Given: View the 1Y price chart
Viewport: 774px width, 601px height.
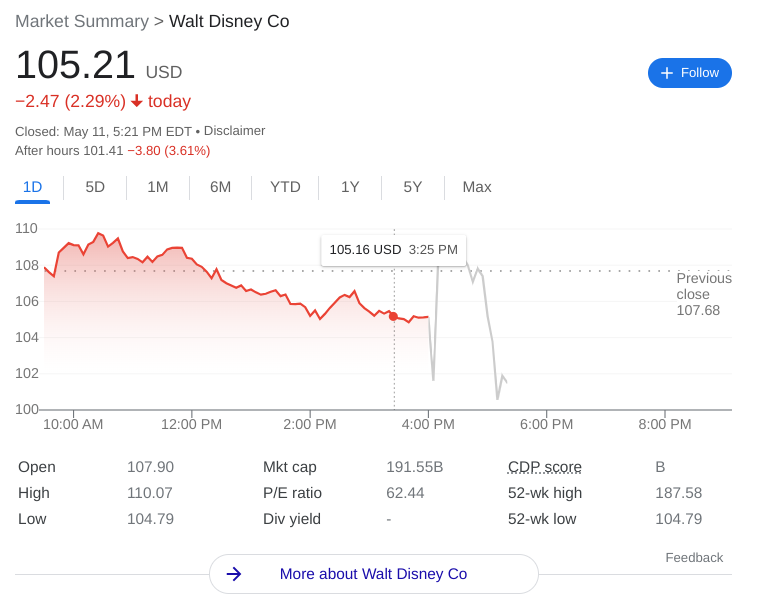Looking at the screenshot, I should click(350, 187).
